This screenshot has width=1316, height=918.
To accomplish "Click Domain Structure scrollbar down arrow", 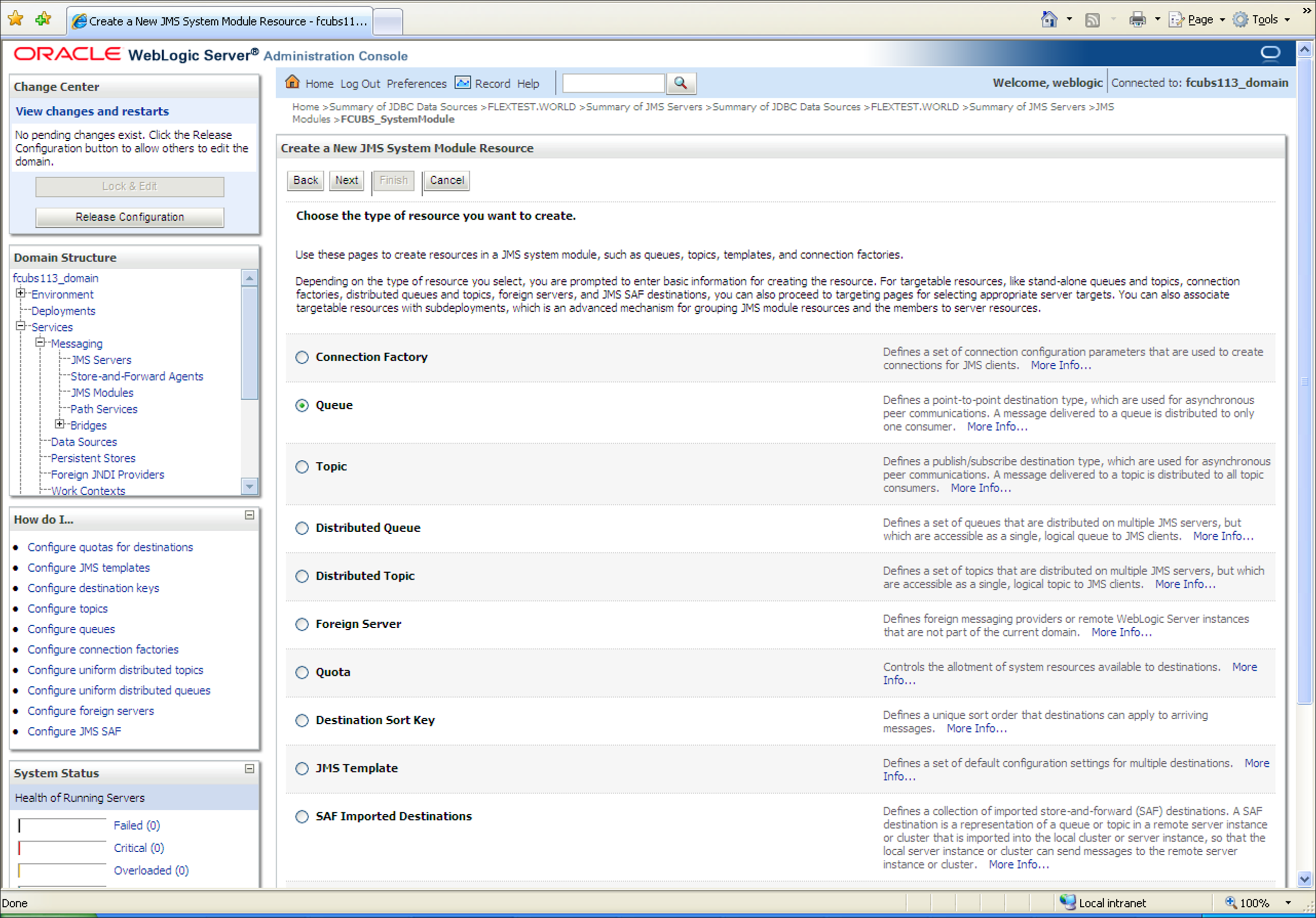I will 249,486.
